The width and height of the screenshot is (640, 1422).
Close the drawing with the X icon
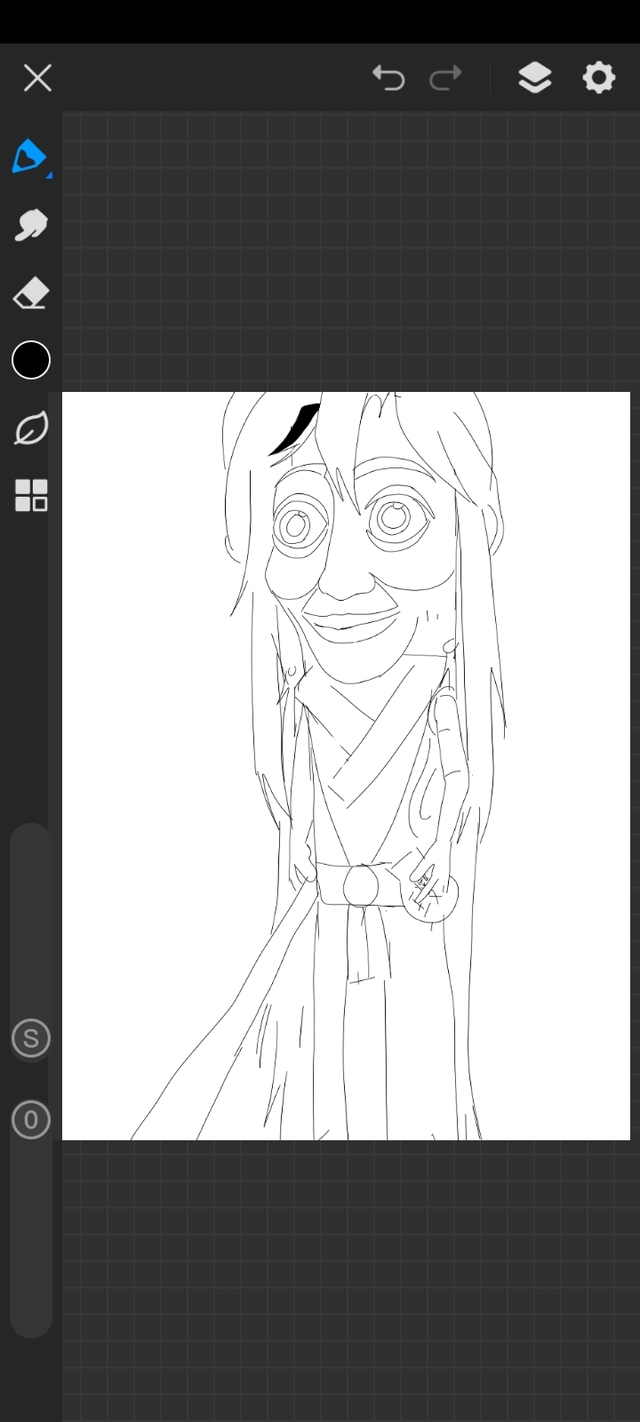point(37,78)
